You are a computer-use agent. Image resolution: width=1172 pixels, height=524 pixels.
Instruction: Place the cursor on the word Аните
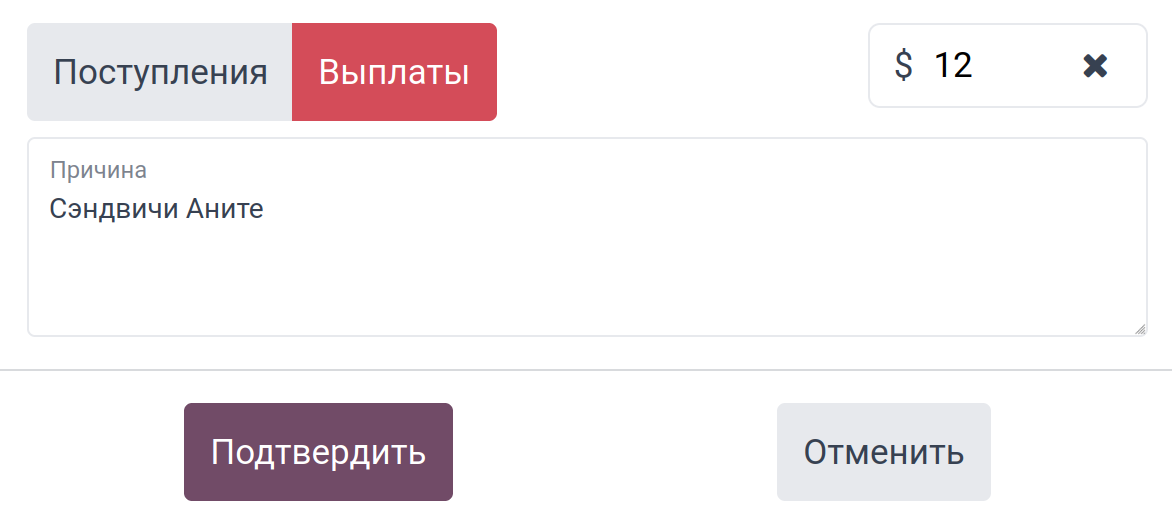point(225,210)
